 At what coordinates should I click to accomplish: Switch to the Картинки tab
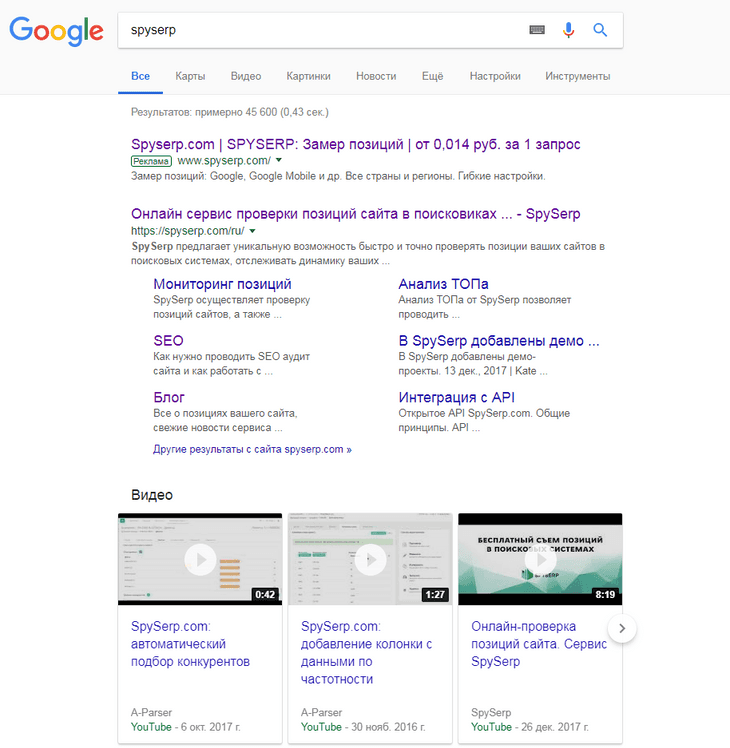[308, 76]
